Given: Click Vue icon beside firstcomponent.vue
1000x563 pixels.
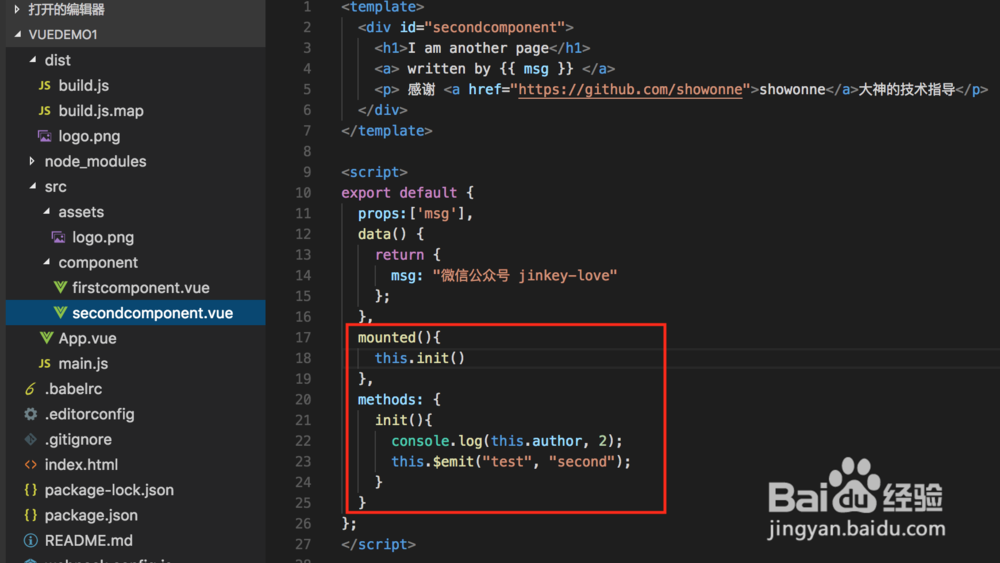Looking at the screenshot, I should (60, 288).
